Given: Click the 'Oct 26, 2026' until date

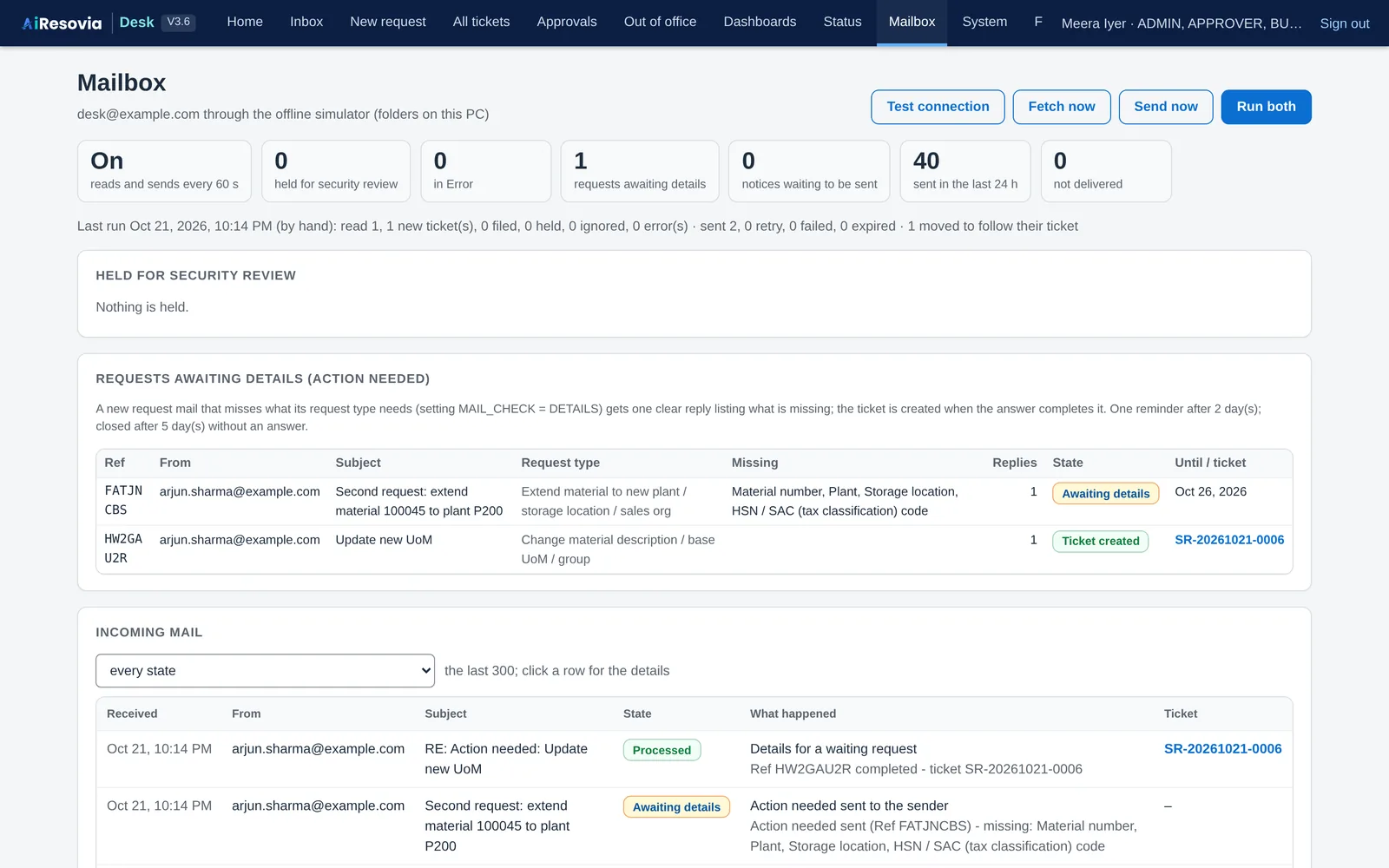Looking at the screenshot, I should (x=1211, y=491).
